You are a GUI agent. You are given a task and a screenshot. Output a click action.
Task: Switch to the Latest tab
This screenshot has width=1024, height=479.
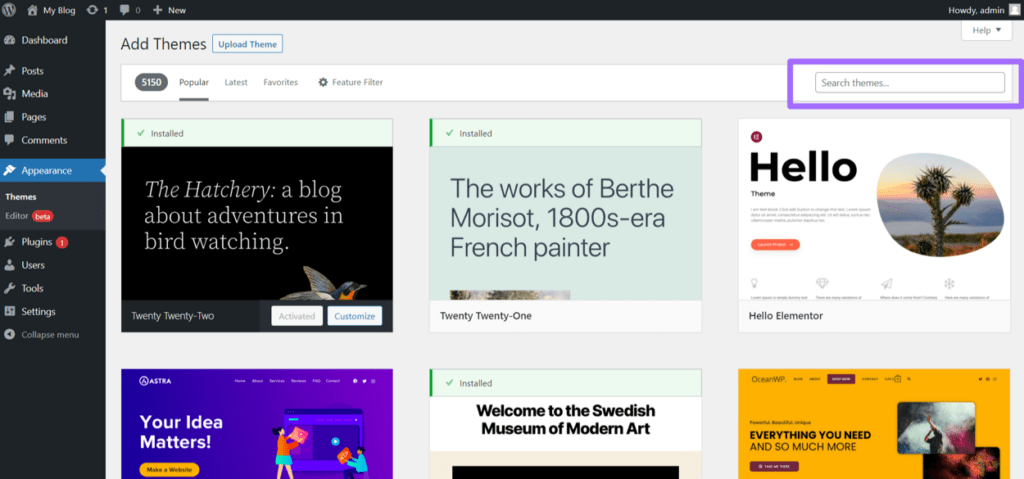(236, 83)
